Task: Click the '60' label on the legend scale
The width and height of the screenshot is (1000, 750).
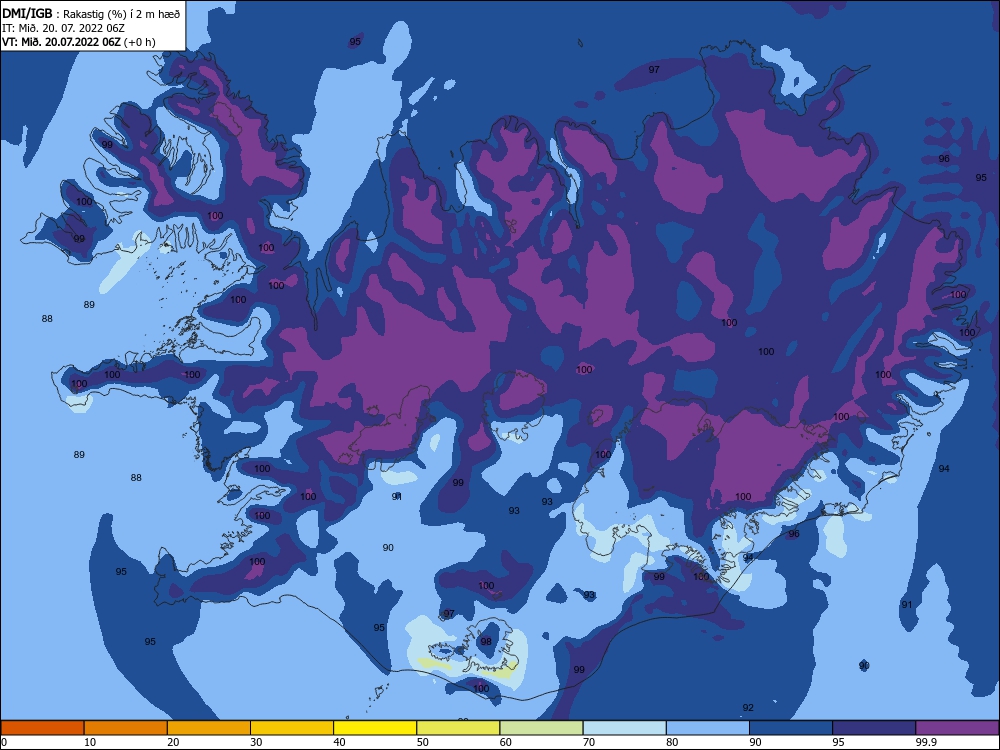Action: [x=506, y=742]
